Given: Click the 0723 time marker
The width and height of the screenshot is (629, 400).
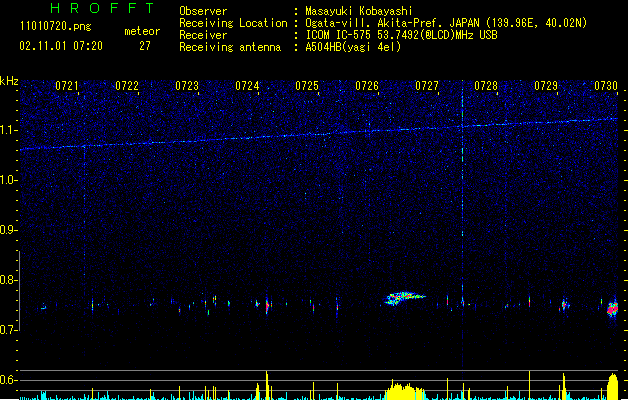Looking at the screenshot, I should point(187,86).
